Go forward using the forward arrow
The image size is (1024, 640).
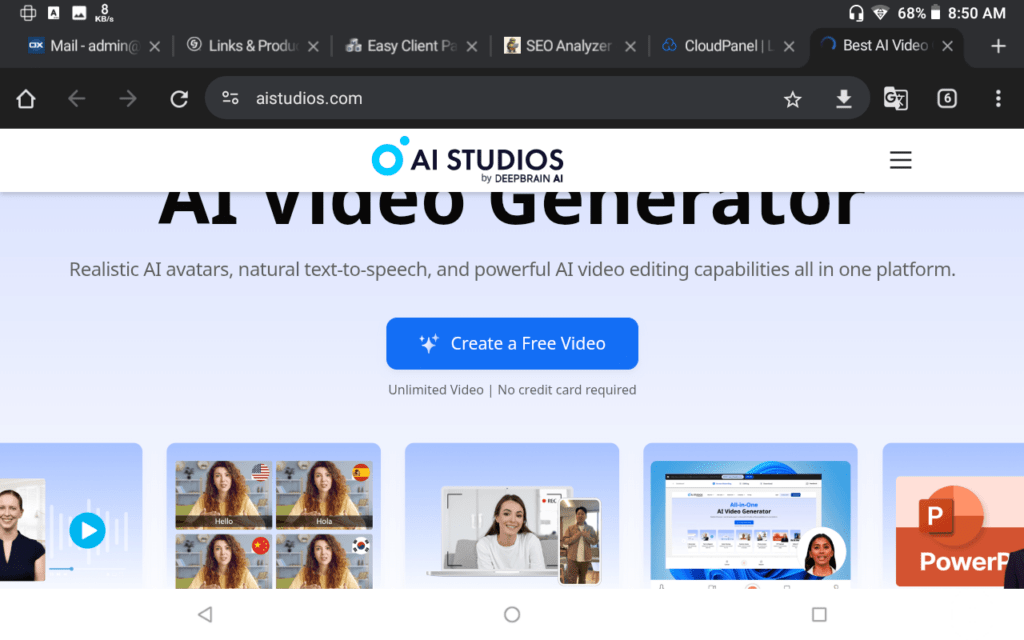(128, 99)
